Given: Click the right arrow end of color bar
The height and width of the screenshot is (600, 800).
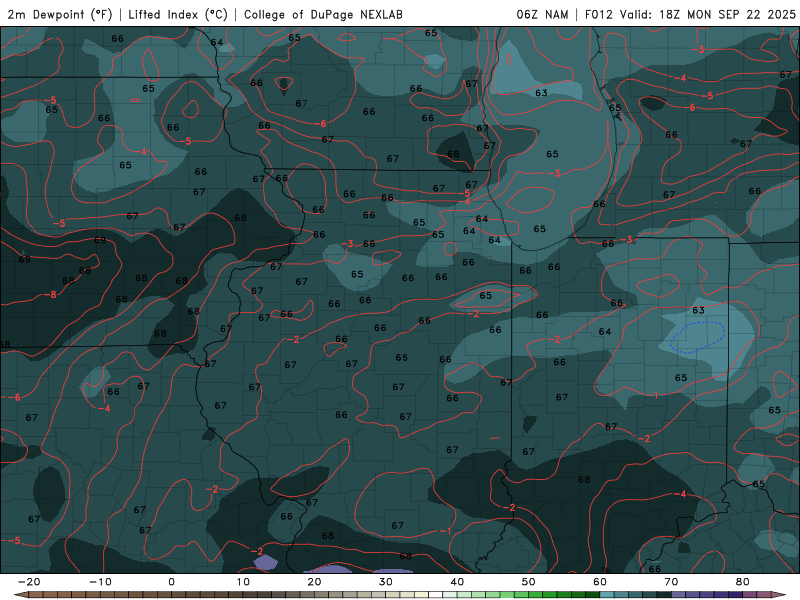Looking at the screenshot, I should click(x=779, y=595).
